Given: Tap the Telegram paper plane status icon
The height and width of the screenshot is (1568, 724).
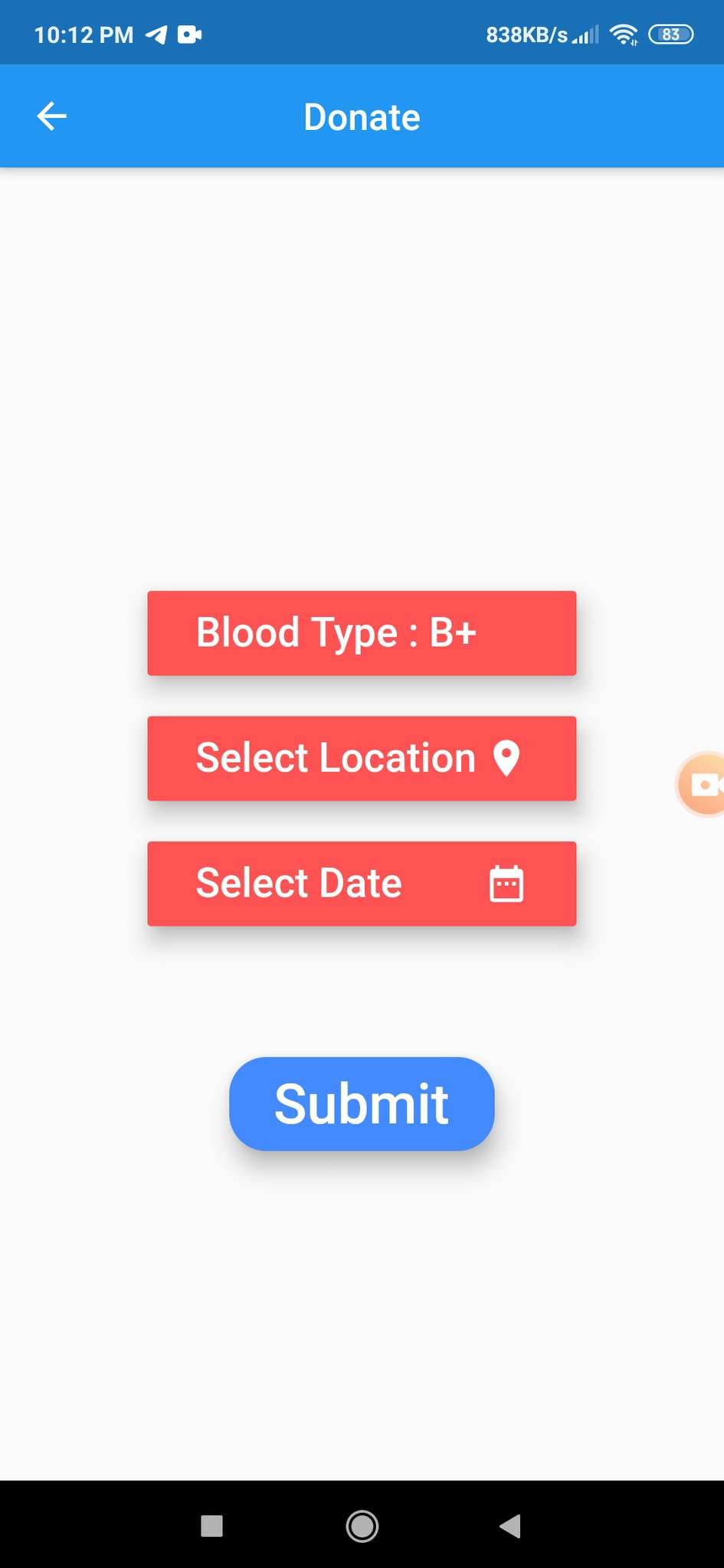Looking at the screenshot, I should [x=157, y=34].
